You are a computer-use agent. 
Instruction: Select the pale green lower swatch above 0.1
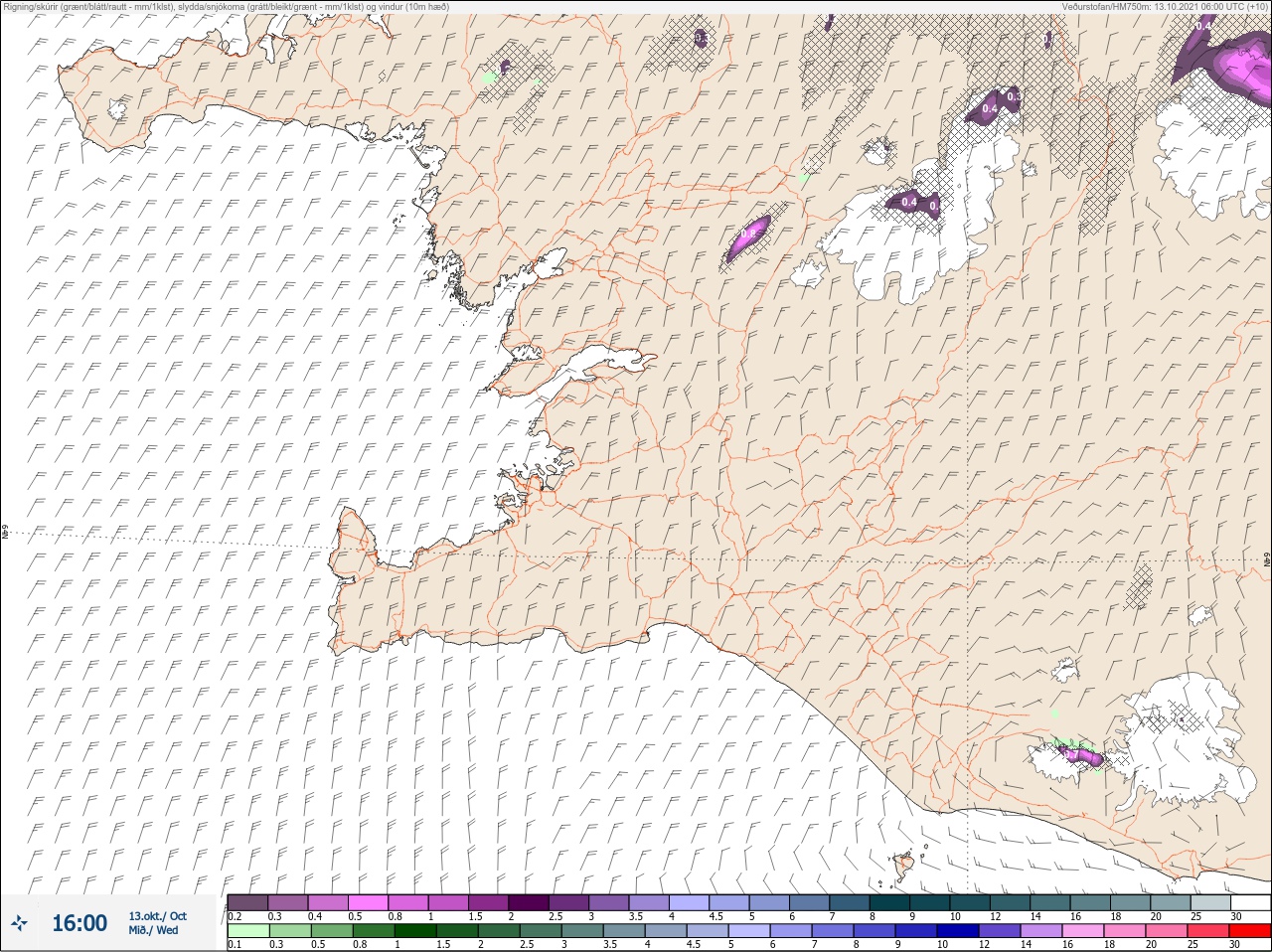pyautogui.click(x=247, y=931)
